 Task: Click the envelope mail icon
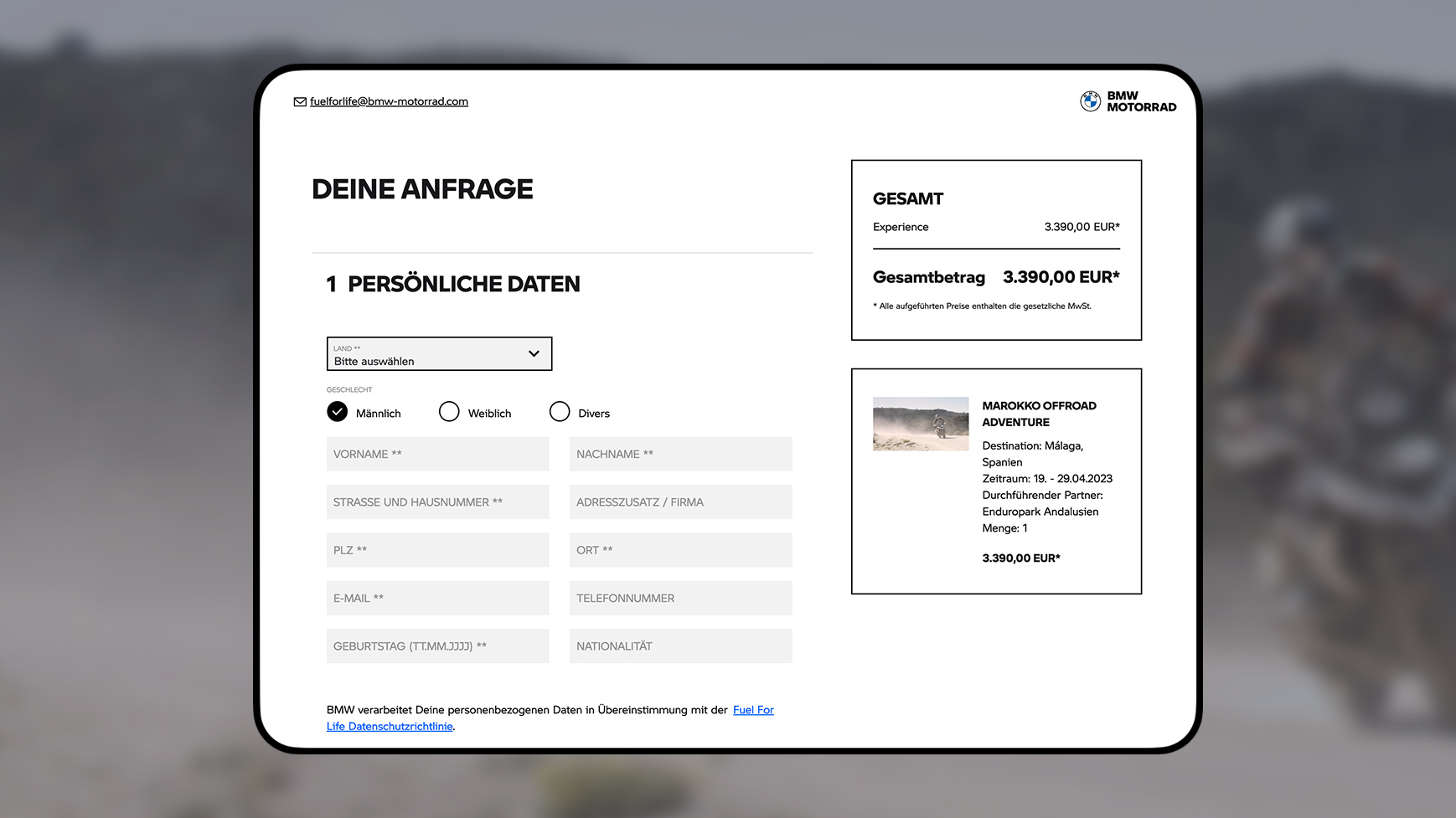300,101
